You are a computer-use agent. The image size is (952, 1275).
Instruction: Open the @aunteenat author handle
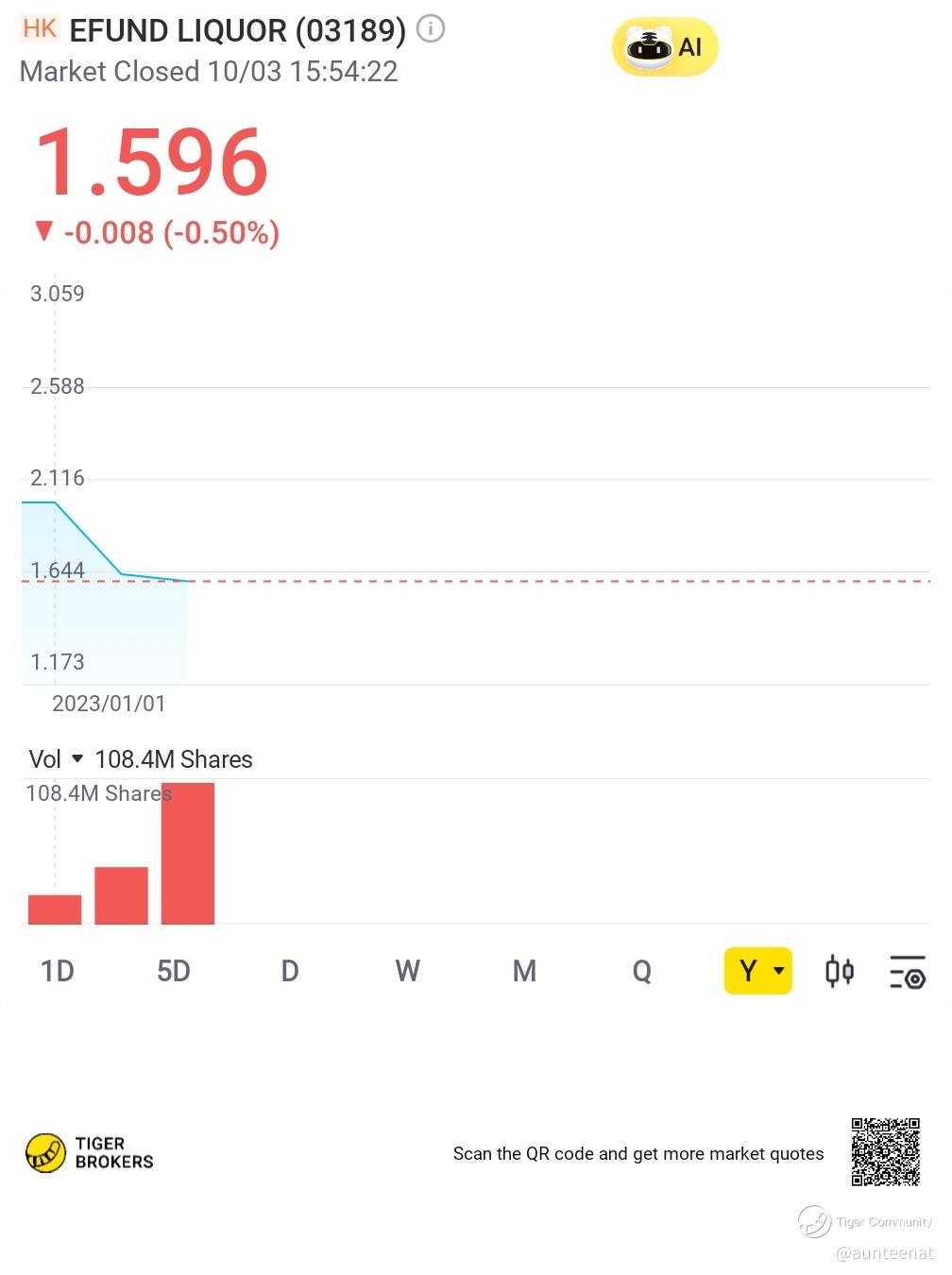[x=884, y=1253]
